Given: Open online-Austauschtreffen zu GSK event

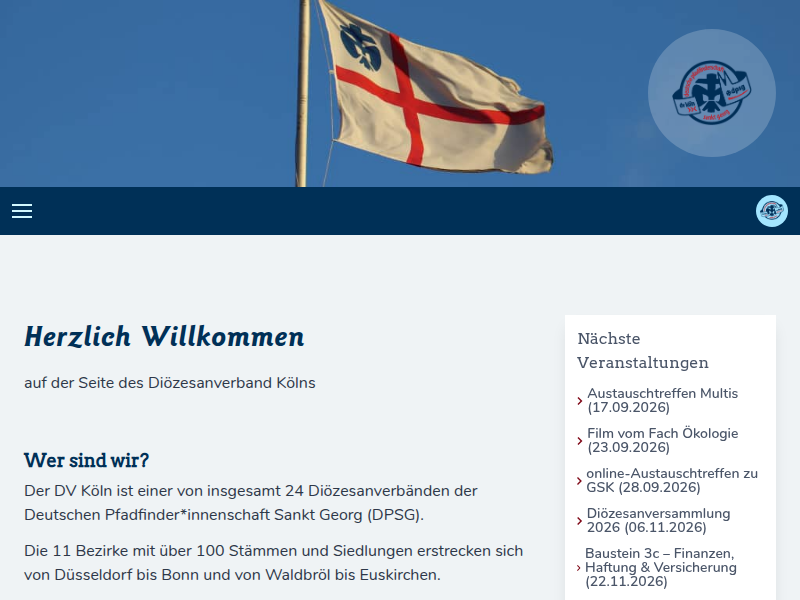Looking at the screenshot, I should tap(672, 480).
